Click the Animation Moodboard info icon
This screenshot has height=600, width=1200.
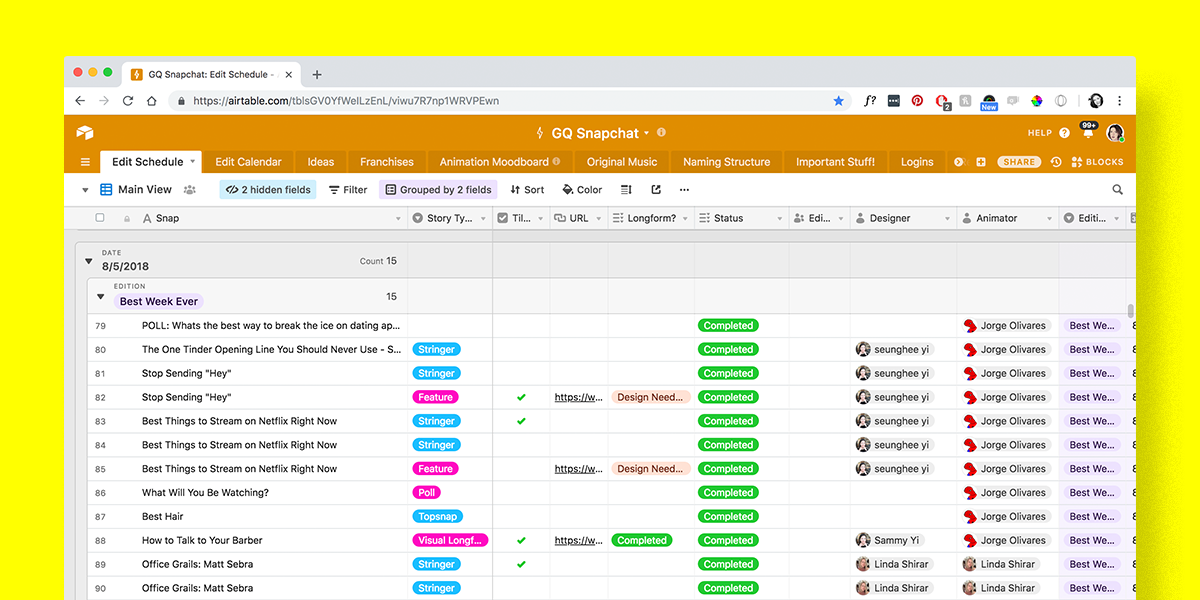tap(556, 162)
